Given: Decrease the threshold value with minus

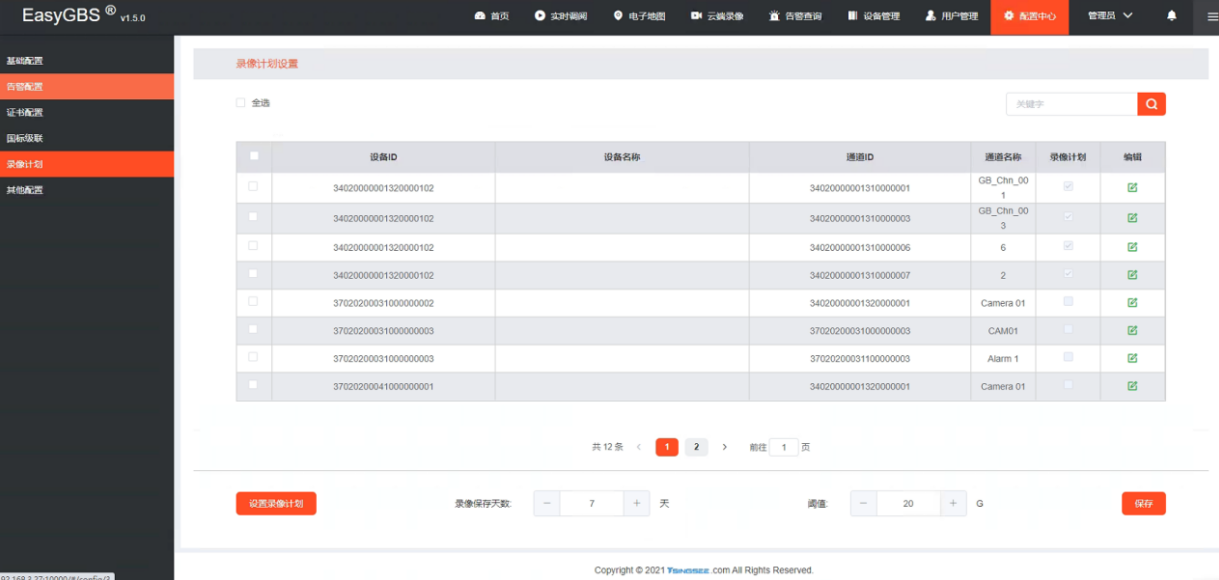Looking at the screenshot, I should click(x=864, y=503).
